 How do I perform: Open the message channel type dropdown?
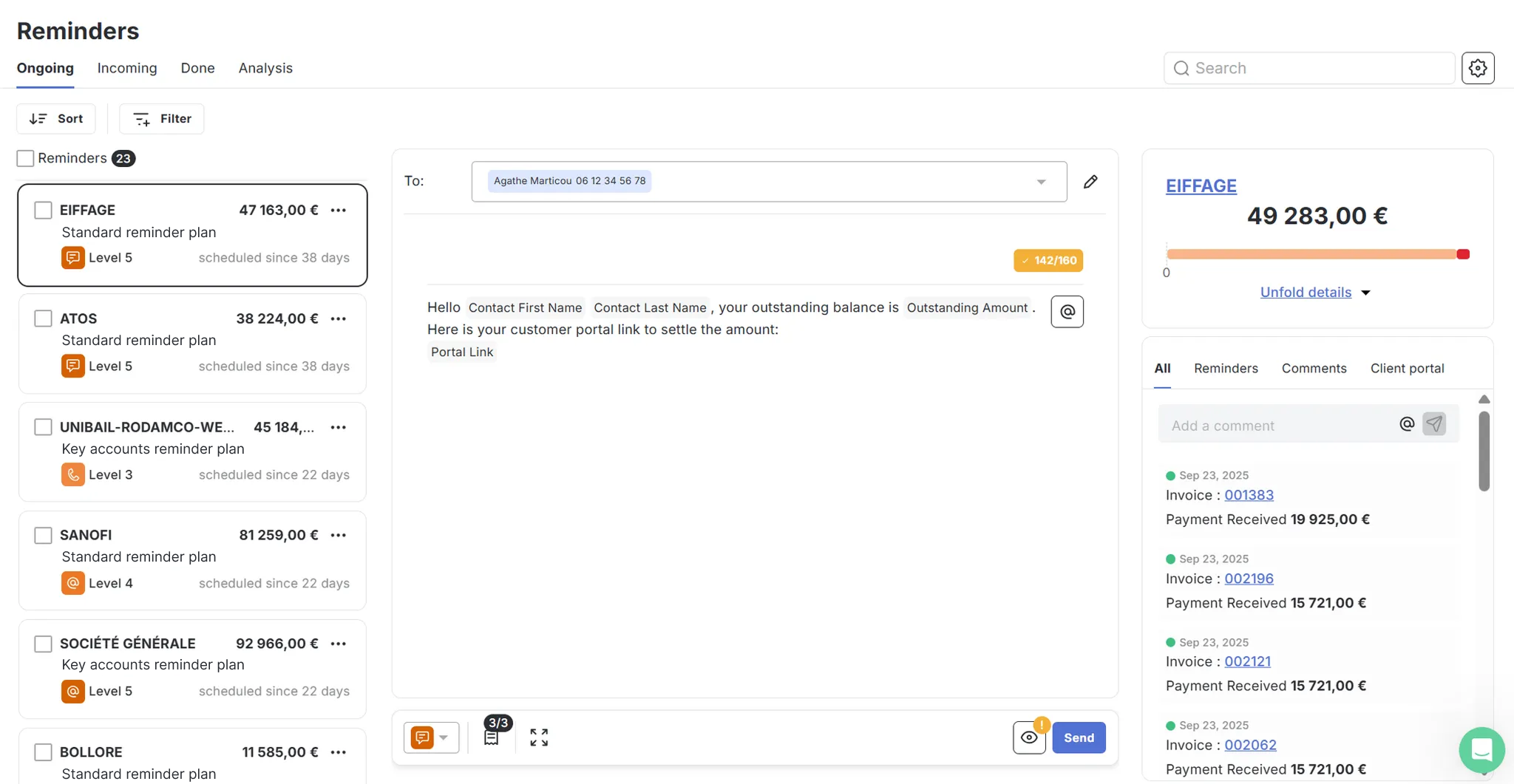pos(432,737)
